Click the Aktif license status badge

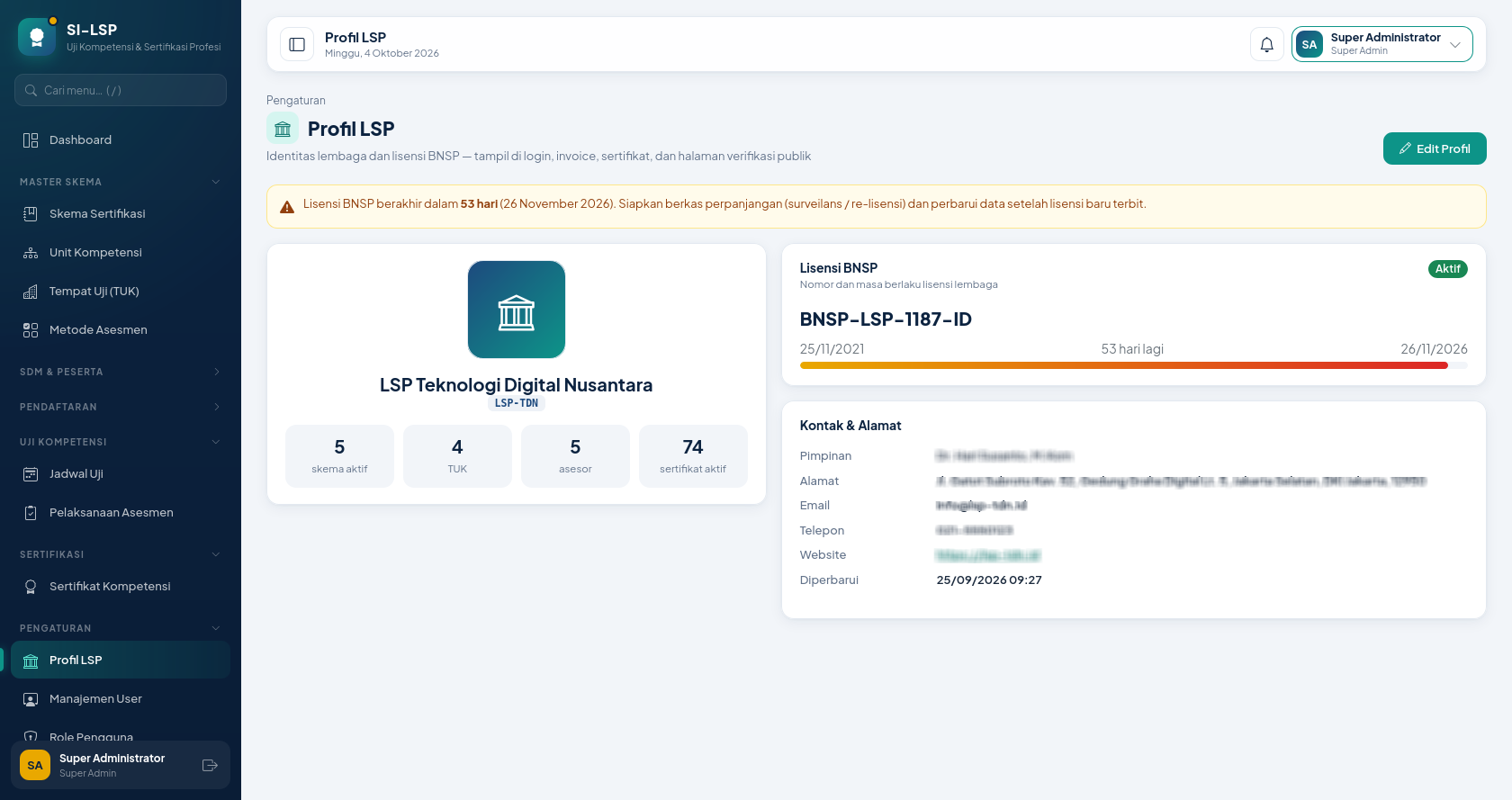pos(1448,269)
